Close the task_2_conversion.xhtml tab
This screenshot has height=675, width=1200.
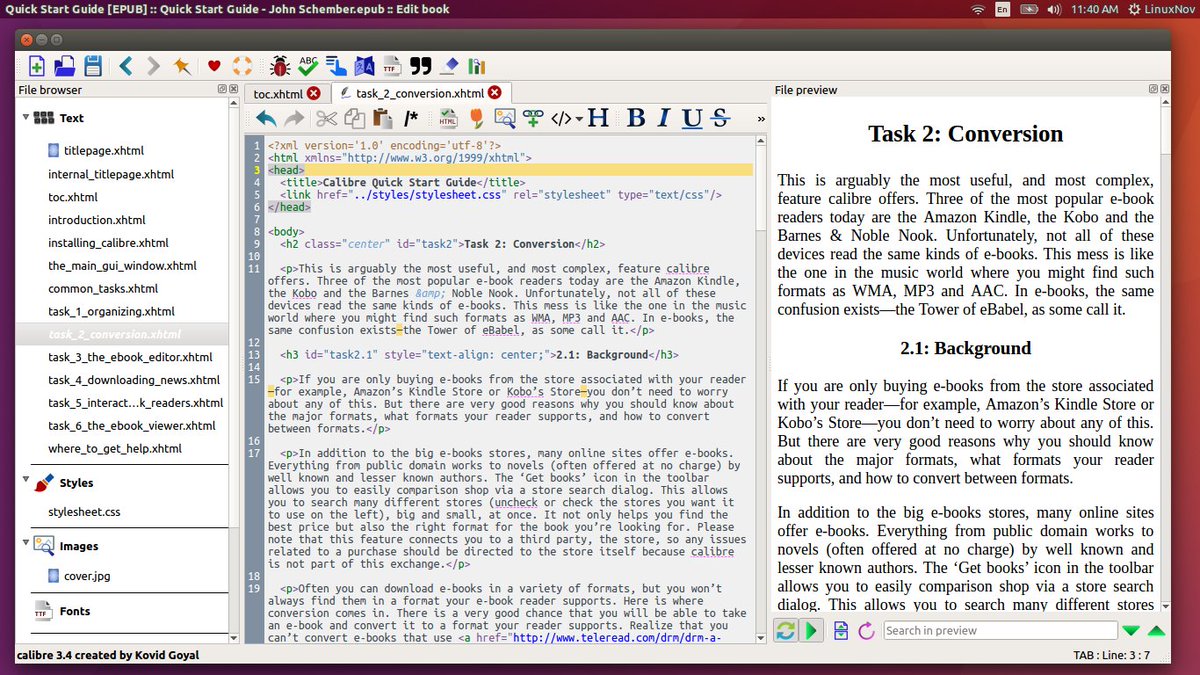click(x=495, y=93)
